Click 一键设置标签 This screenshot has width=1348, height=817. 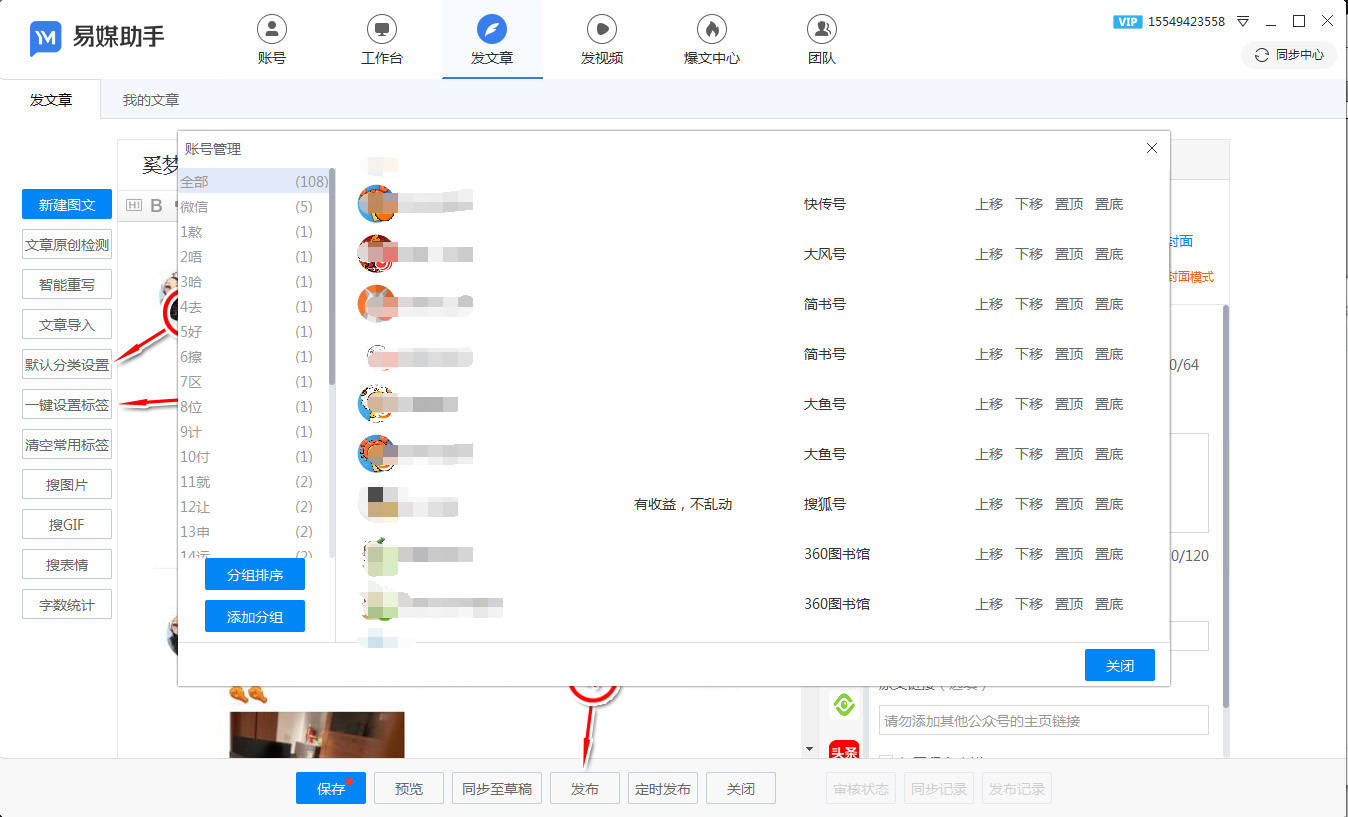(x=67, y=405)
